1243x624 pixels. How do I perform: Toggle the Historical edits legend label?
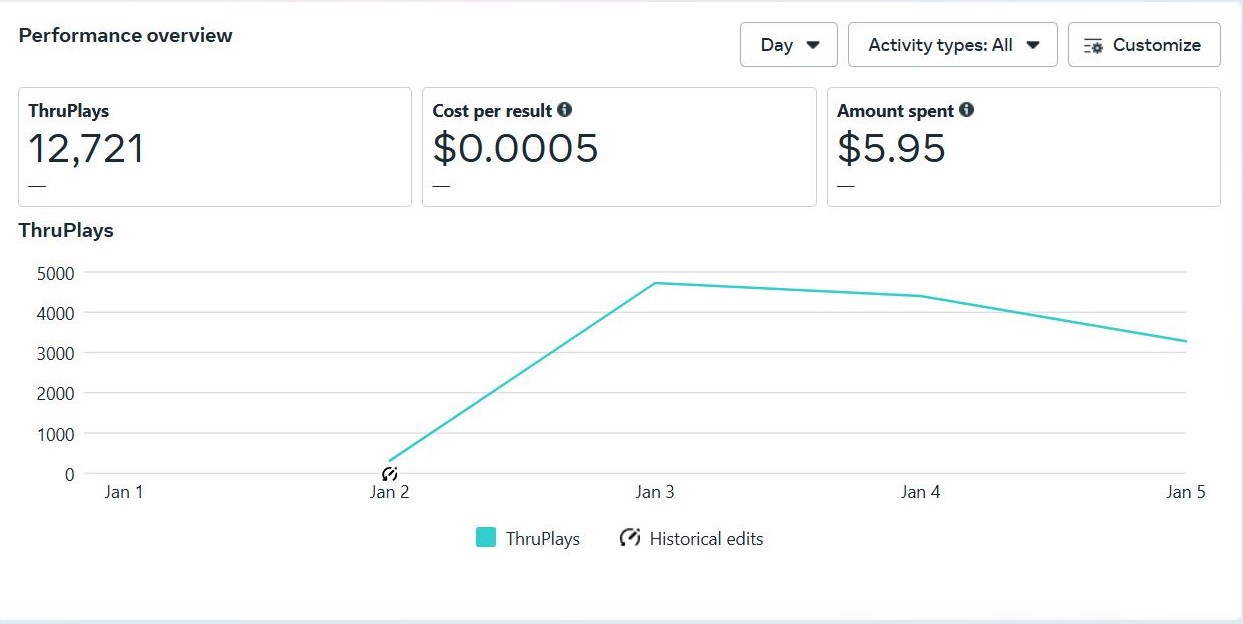pos(706,539)
